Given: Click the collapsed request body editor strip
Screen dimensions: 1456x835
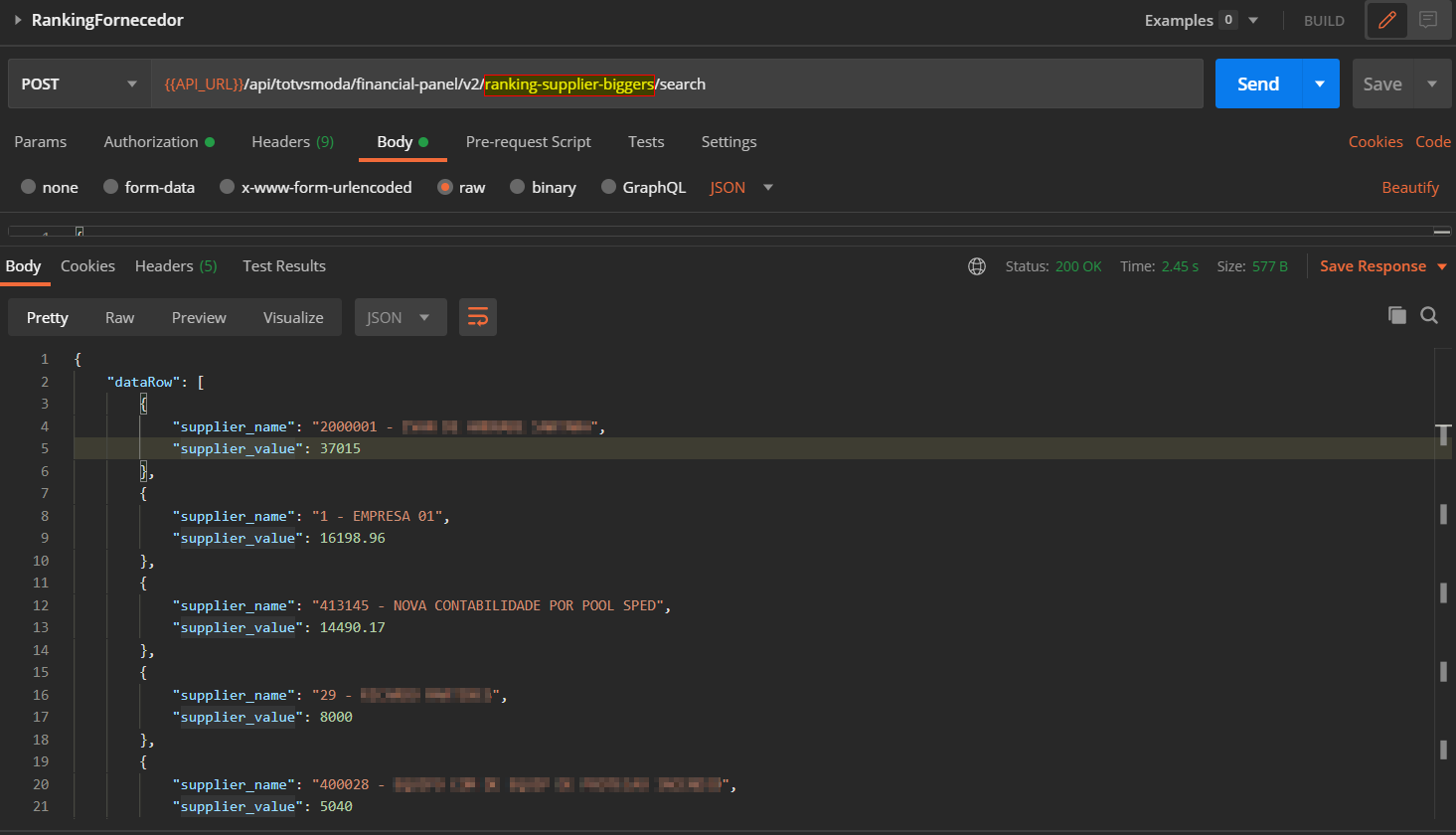Looking at the screenshot, I should tap(728, 232).
